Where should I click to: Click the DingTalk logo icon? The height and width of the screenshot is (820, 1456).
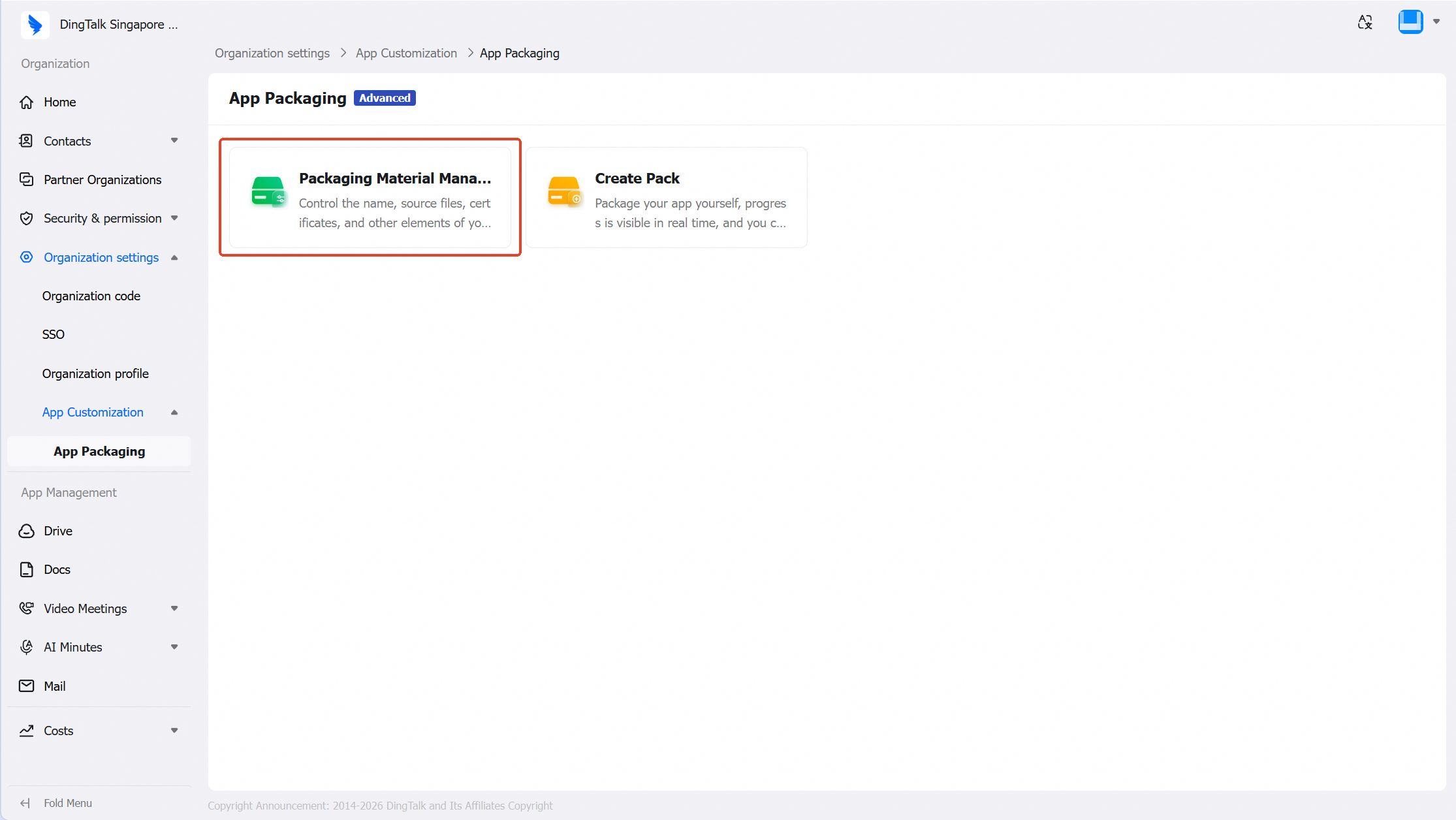click(35, 25)
